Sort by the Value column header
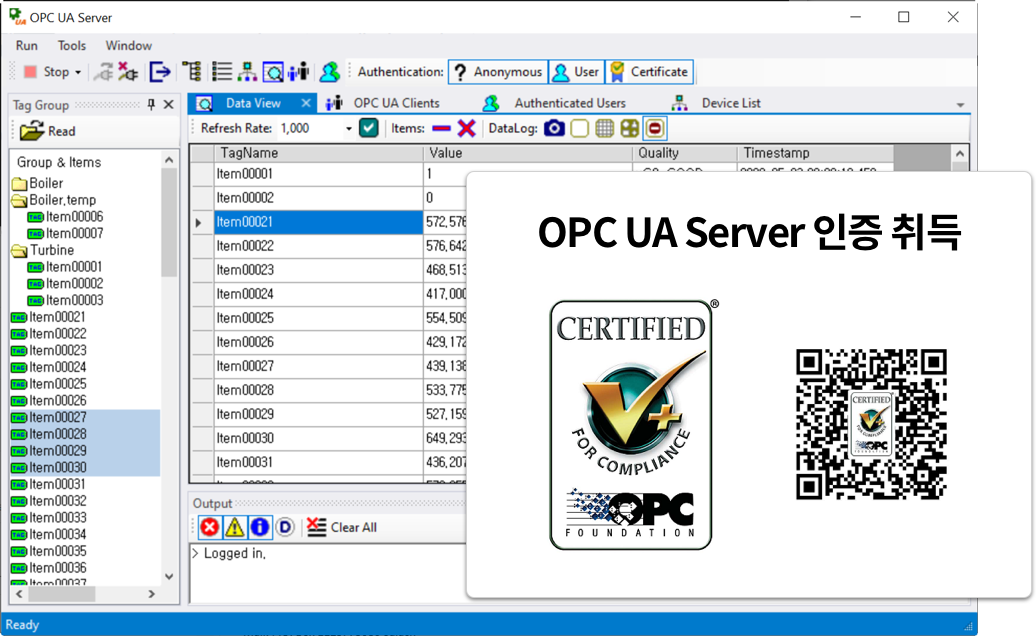 (527, 153)
